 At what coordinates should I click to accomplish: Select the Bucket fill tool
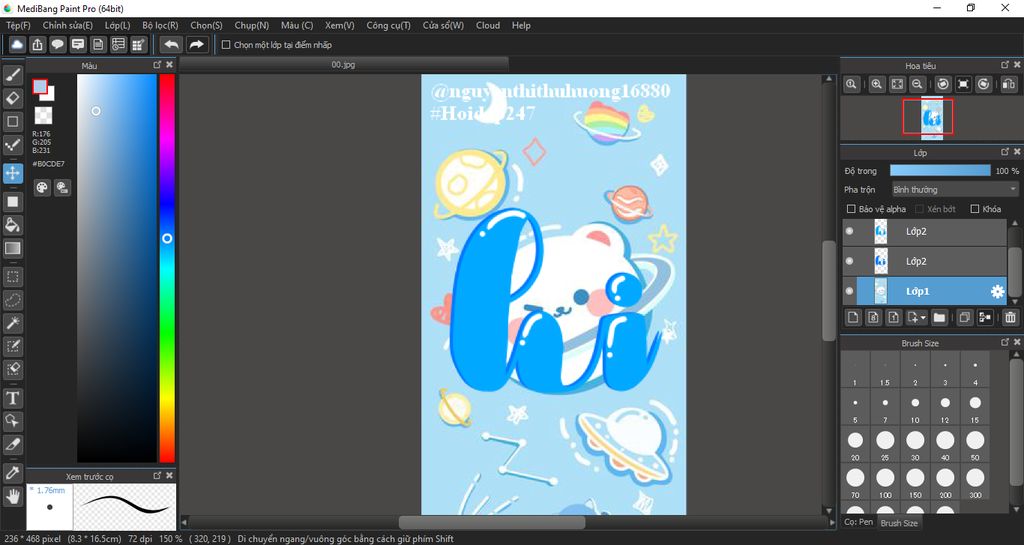[x=12, y=225]
